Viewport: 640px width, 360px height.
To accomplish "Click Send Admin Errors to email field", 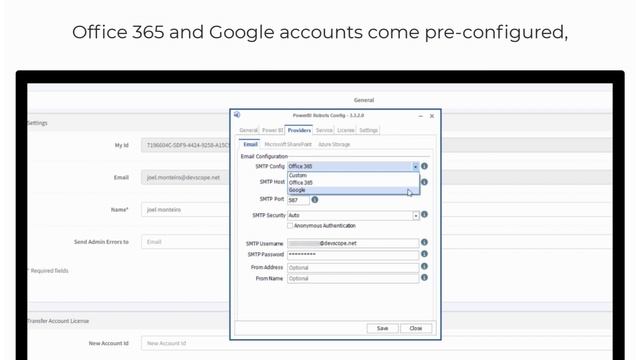I will click(186, 242).
